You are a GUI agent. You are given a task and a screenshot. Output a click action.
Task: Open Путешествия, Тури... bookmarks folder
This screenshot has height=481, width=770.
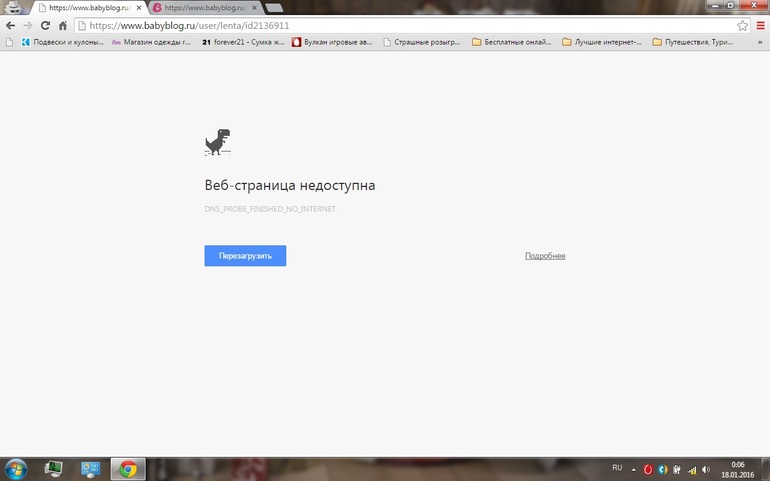[693, 42]
